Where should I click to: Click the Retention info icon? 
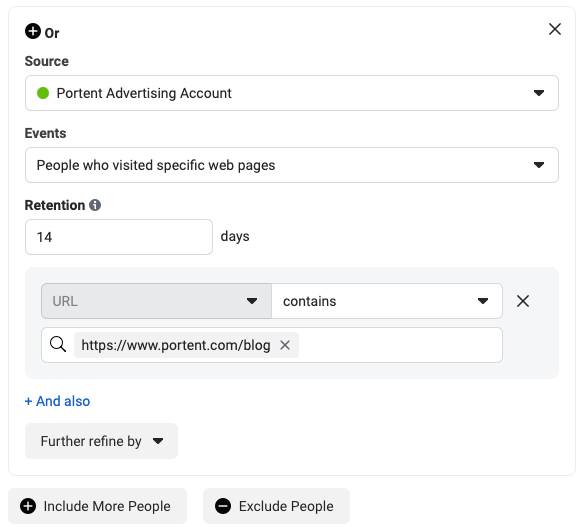click(x=95, y=205)
